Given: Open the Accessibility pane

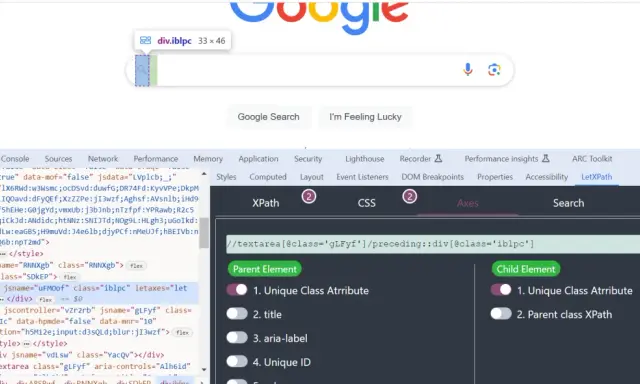Looking at the screenshot, I should point(547,177).
